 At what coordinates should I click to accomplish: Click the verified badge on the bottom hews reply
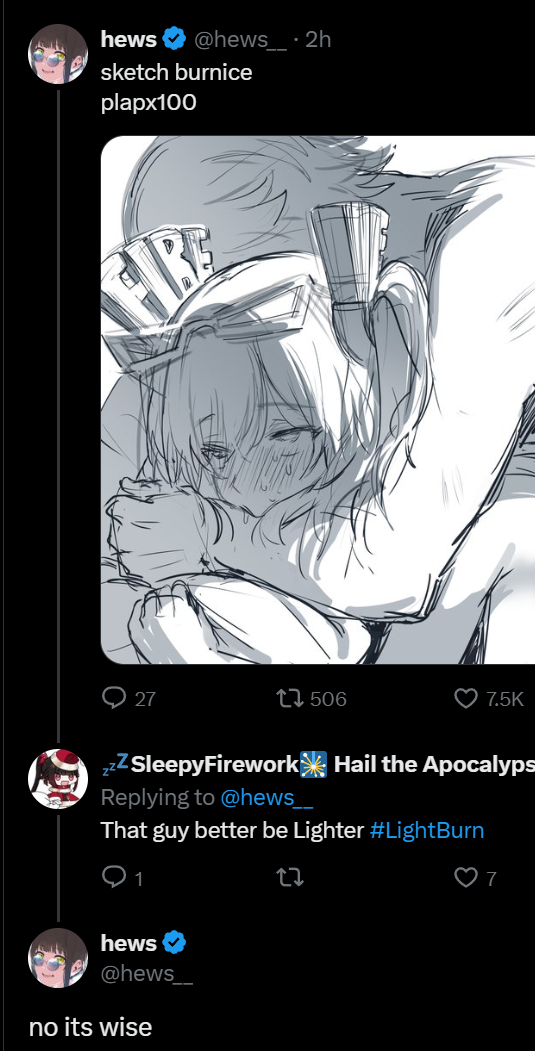coord(174,943)
